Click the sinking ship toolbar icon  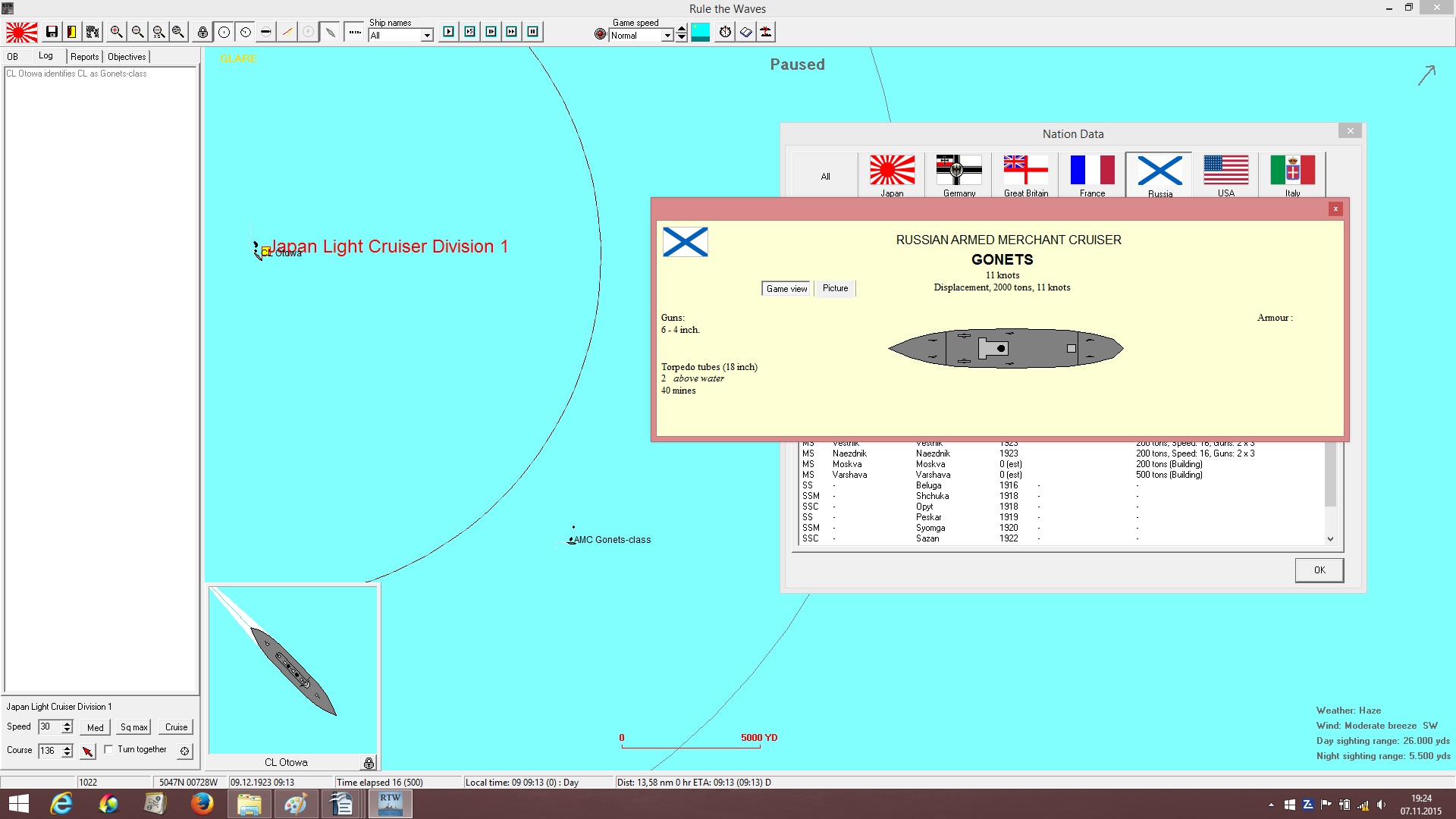click(x=767, y=32)
